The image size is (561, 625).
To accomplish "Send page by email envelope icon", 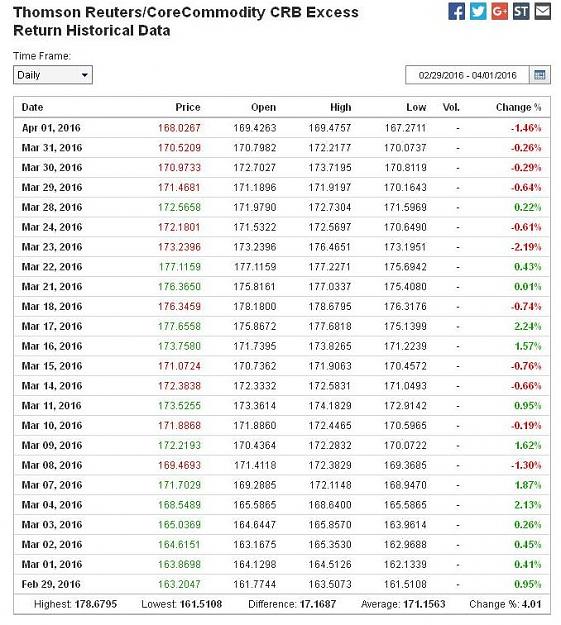I will [542, 11].
